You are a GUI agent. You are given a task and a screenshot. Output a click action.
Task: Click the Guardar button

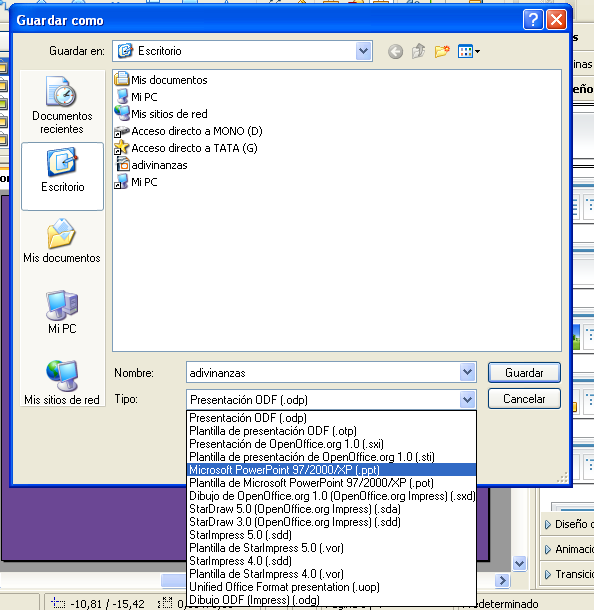tap(524, 373)
